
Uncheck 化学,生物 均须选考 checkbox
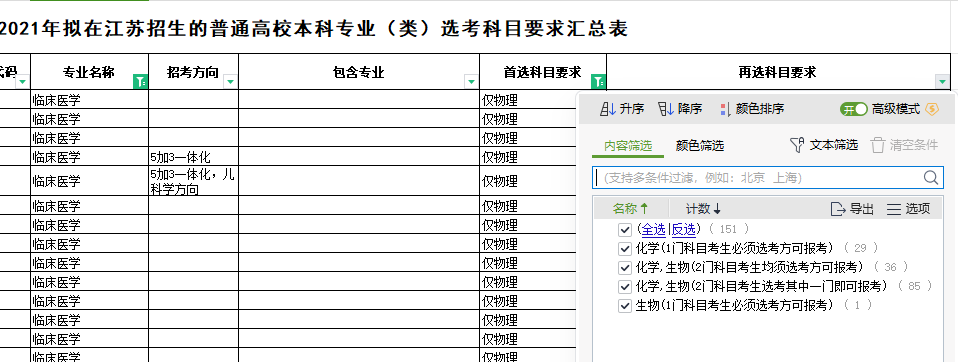(x=624, y=267)
